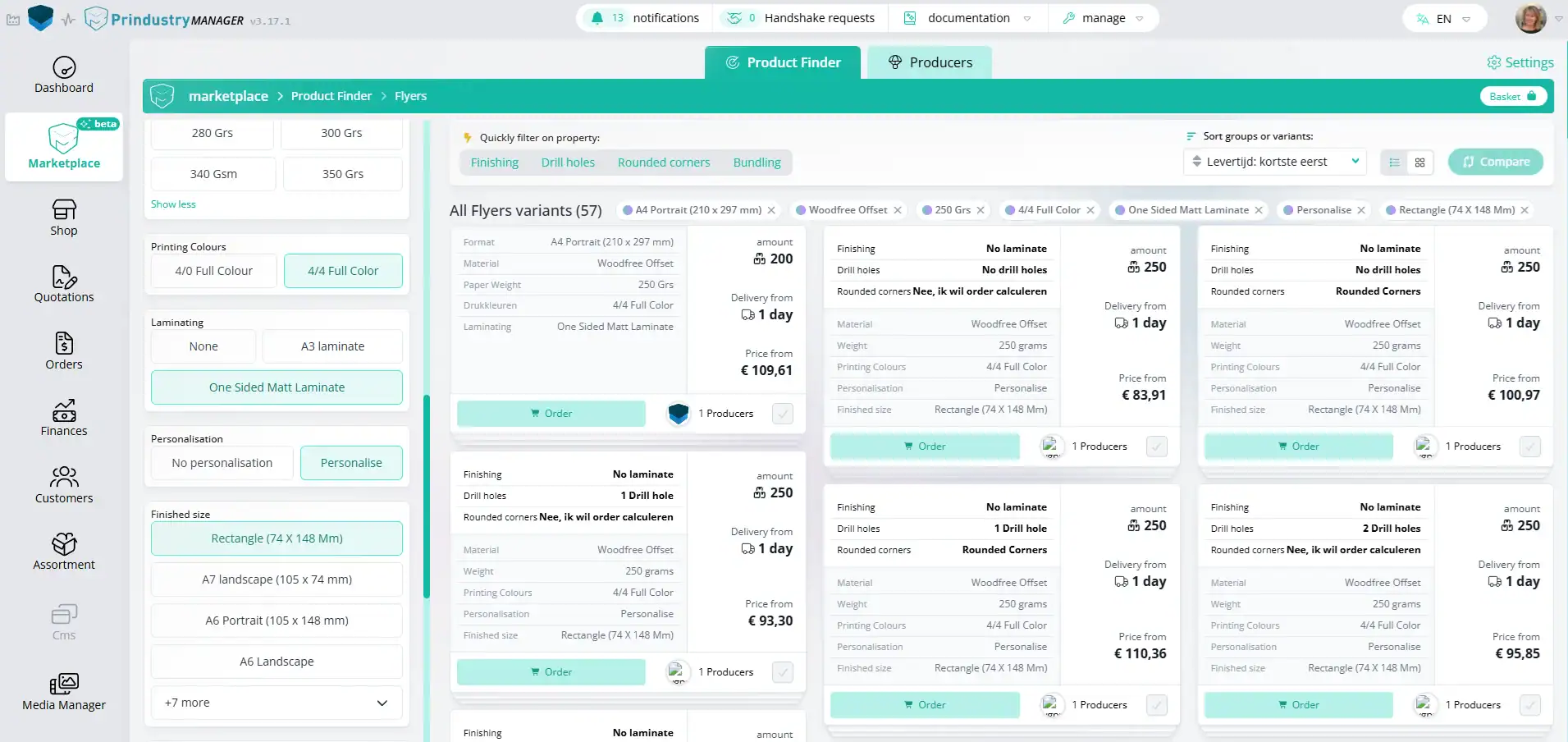
Task: Open the Settings link
Action: [1520, 62]
